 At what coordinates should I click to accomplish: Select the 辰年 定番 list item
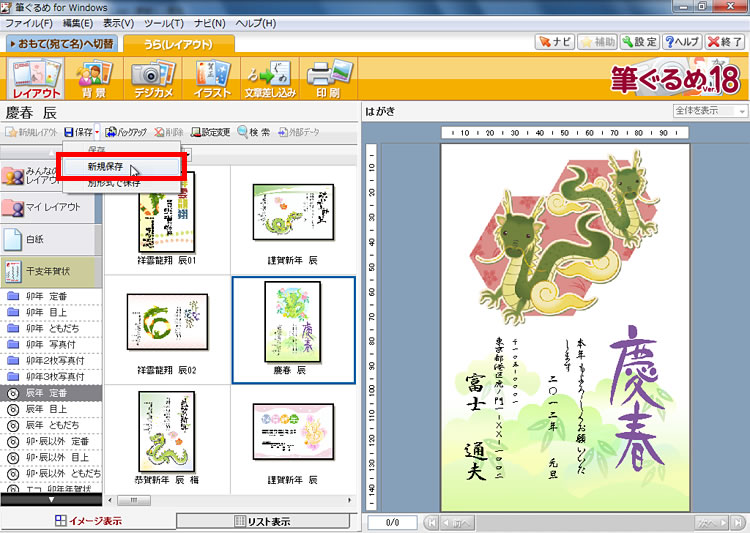pos(51,393)
